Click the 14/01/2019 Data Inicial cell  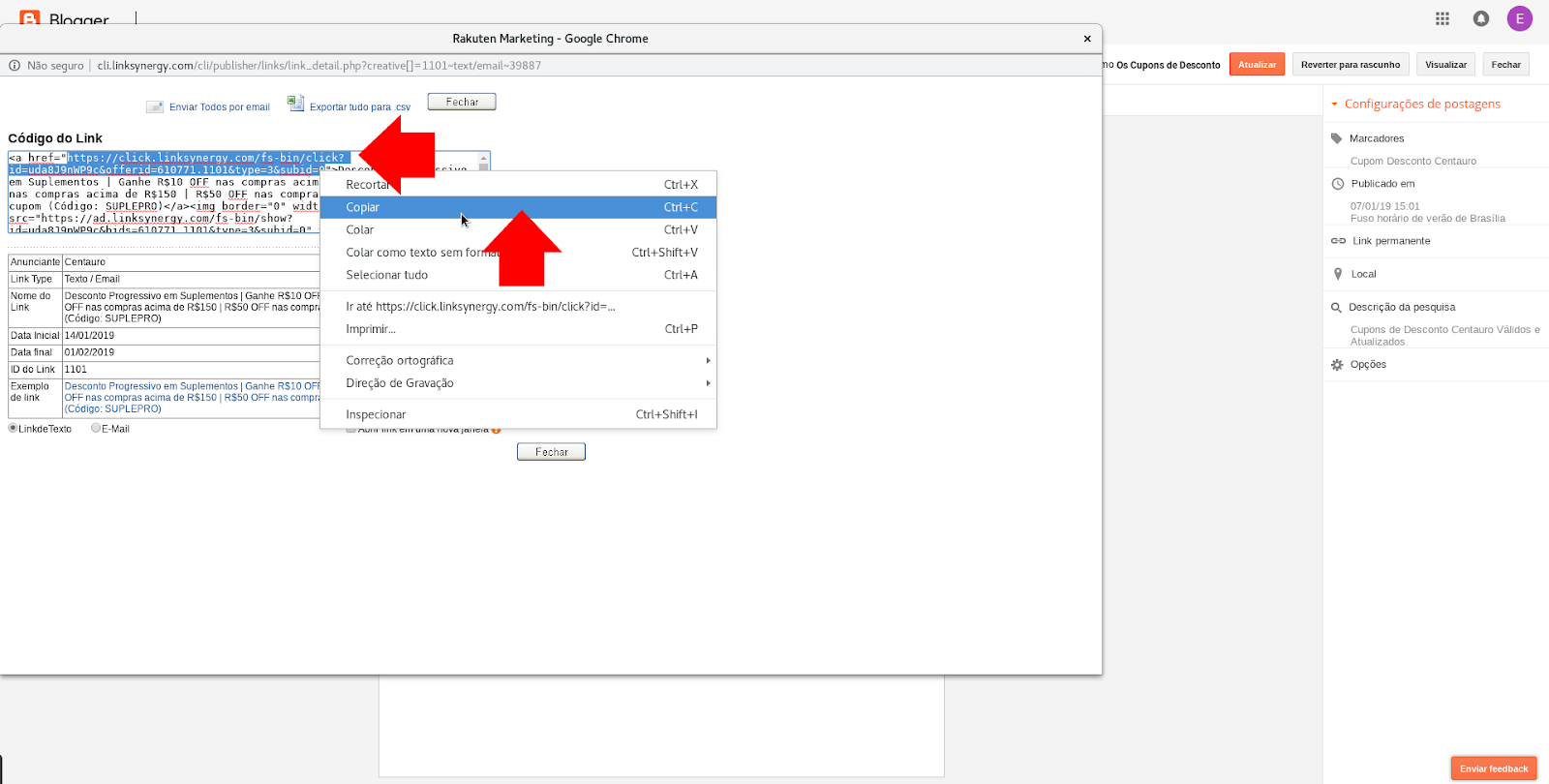point(192,336)
